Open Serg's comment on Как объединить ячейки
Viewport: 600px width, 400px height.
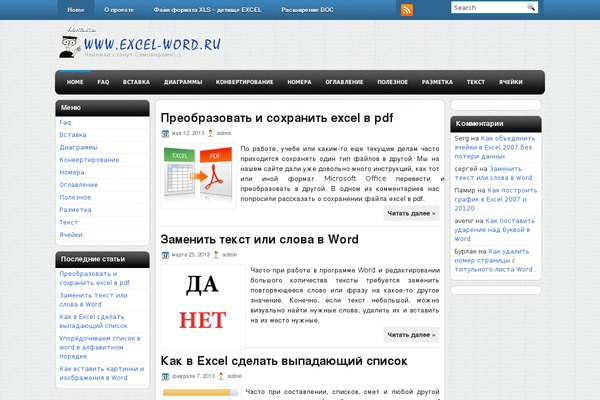coord(495,147)
